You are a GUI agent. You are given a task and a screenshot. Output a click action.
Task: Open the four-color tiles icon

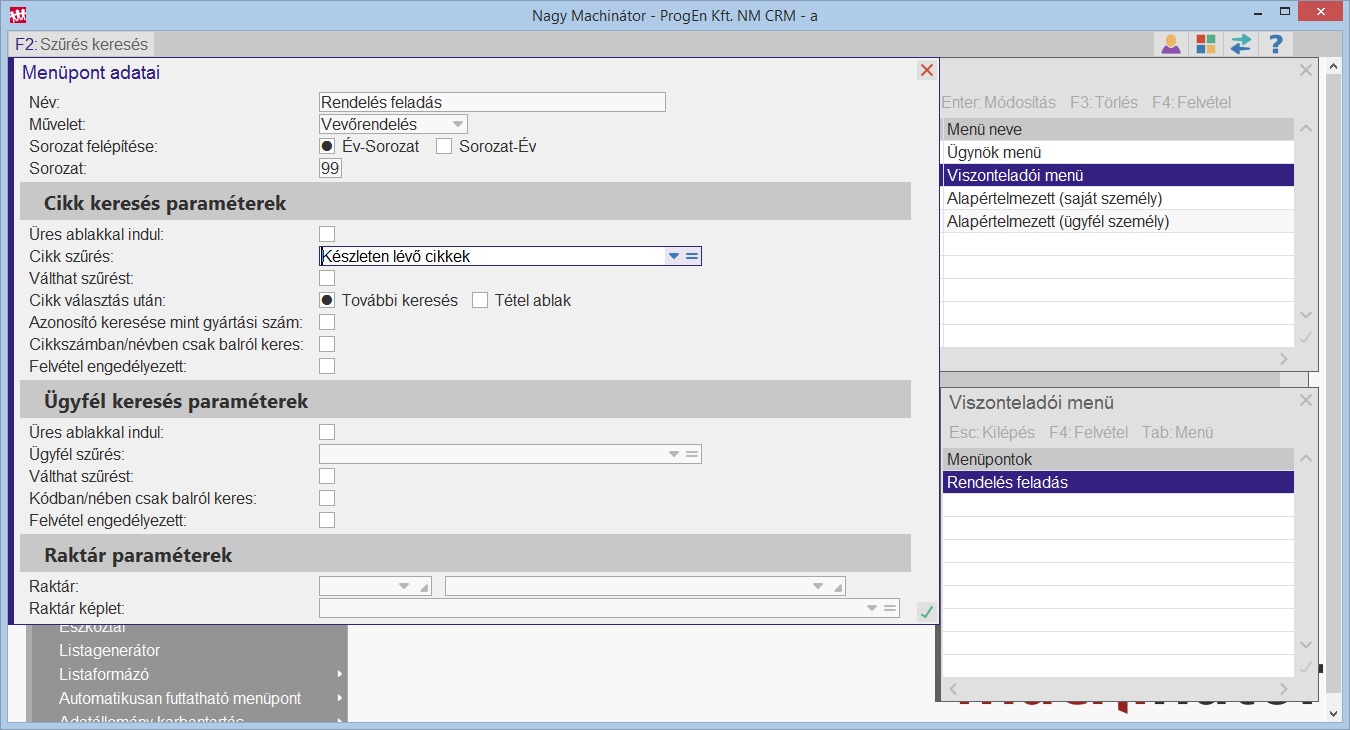[x=1206, y=44]
